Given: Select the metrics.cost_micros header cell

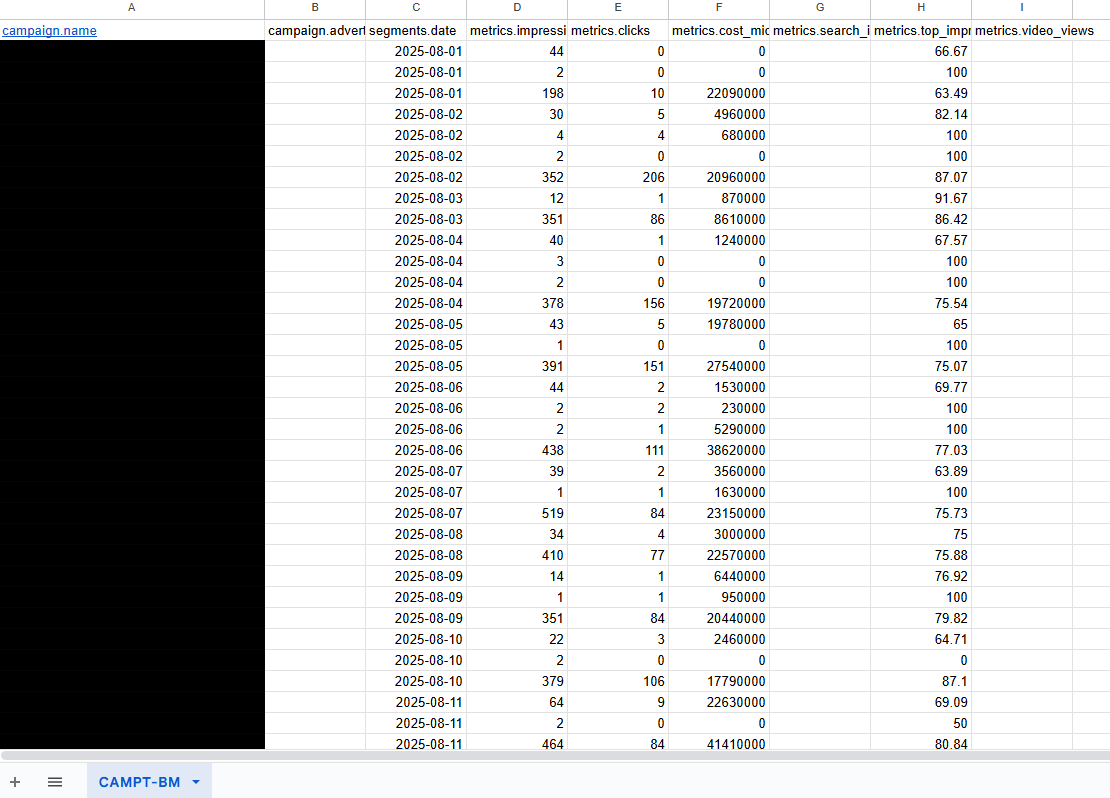Looking at the screenshot, I should (x=719, y=31).
